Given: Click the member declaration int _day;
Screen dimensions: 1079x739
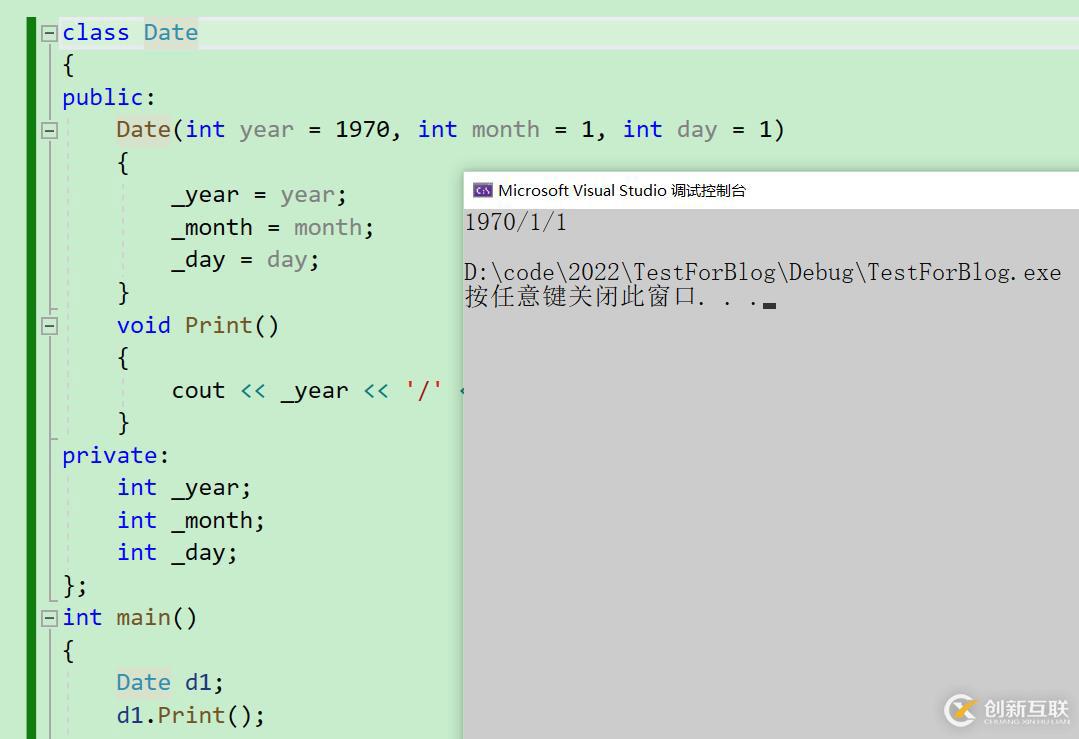Looking at the screenshot, I should point(177,553).
